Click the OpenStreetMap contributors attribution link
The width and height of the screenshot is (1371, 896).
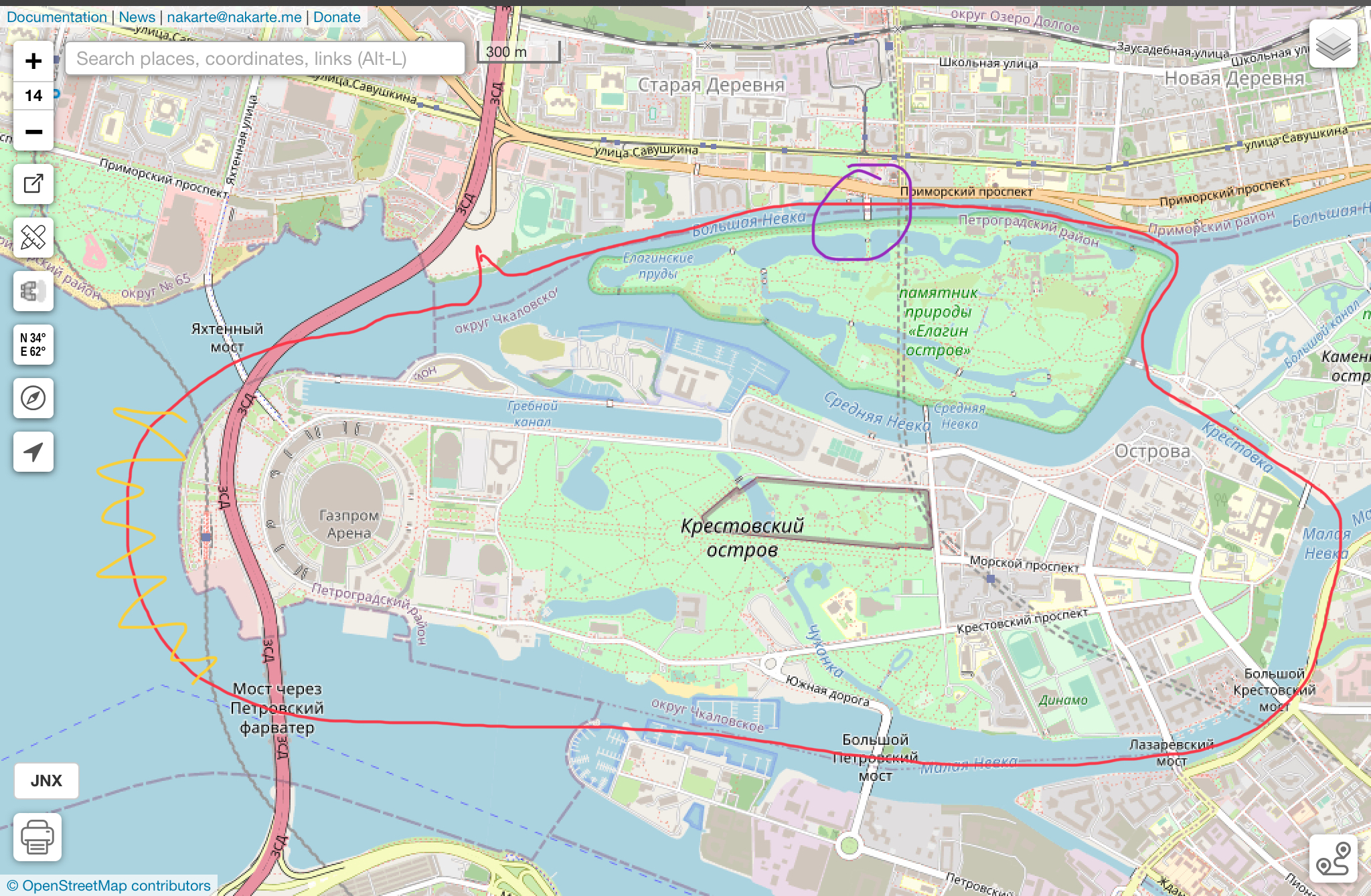[x=116, y=885]
